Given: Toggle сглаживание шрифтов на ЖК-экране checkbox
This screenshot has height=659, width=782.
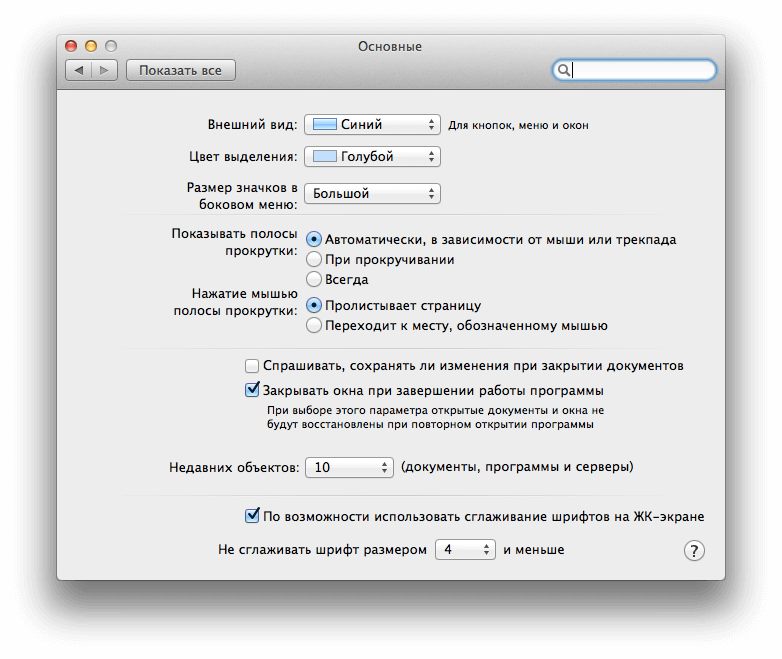Looking at the screenshot, I should [x=252, y=515].
